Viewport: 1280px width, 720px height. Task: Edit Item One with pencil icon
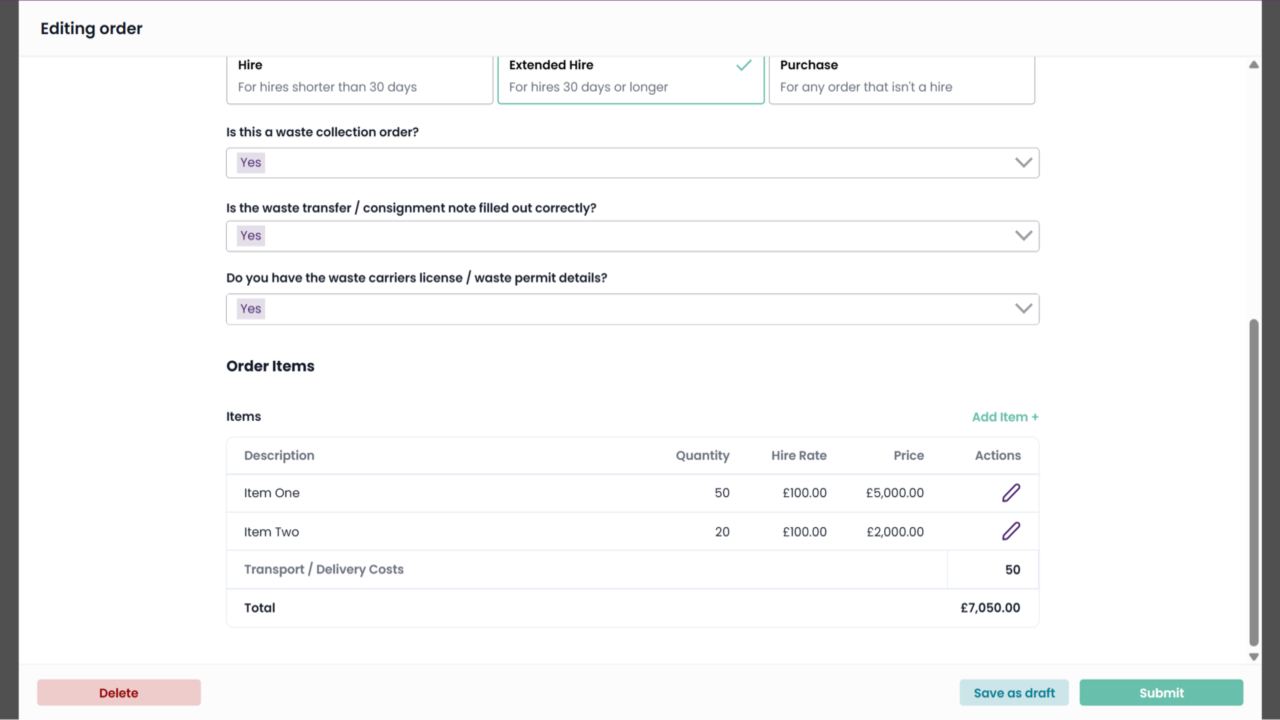tap(1011, 493)
